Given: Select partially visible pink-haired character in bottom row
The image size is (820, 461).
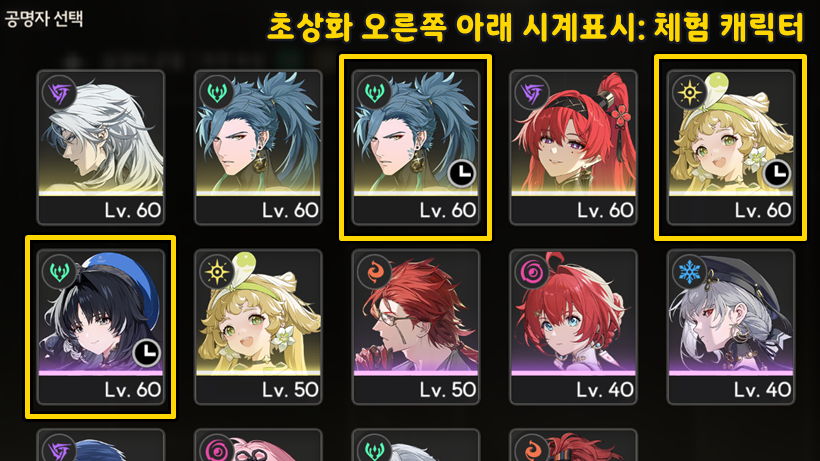Looking at the screenshot, I should [258, 445].
